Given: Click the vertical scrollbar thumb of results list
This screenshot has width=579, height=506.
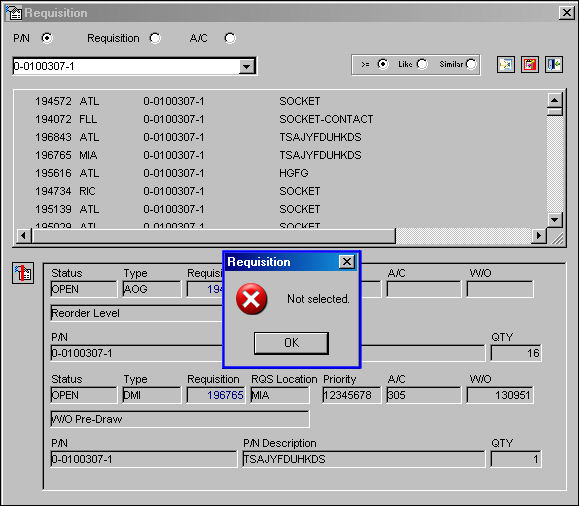Looking at the screenshot, I should (x=554, y=111).
